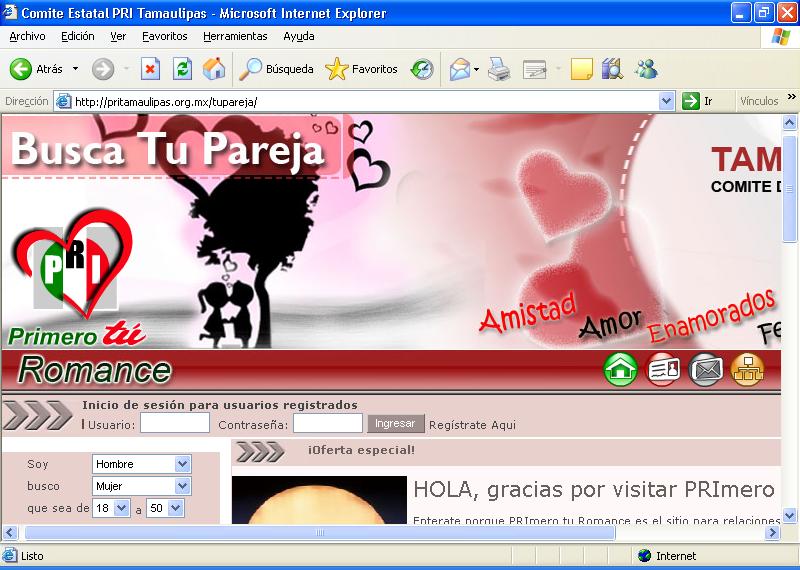
Task: Click the horizontal scrollbar left arrow
Action: tap(10, 533)
